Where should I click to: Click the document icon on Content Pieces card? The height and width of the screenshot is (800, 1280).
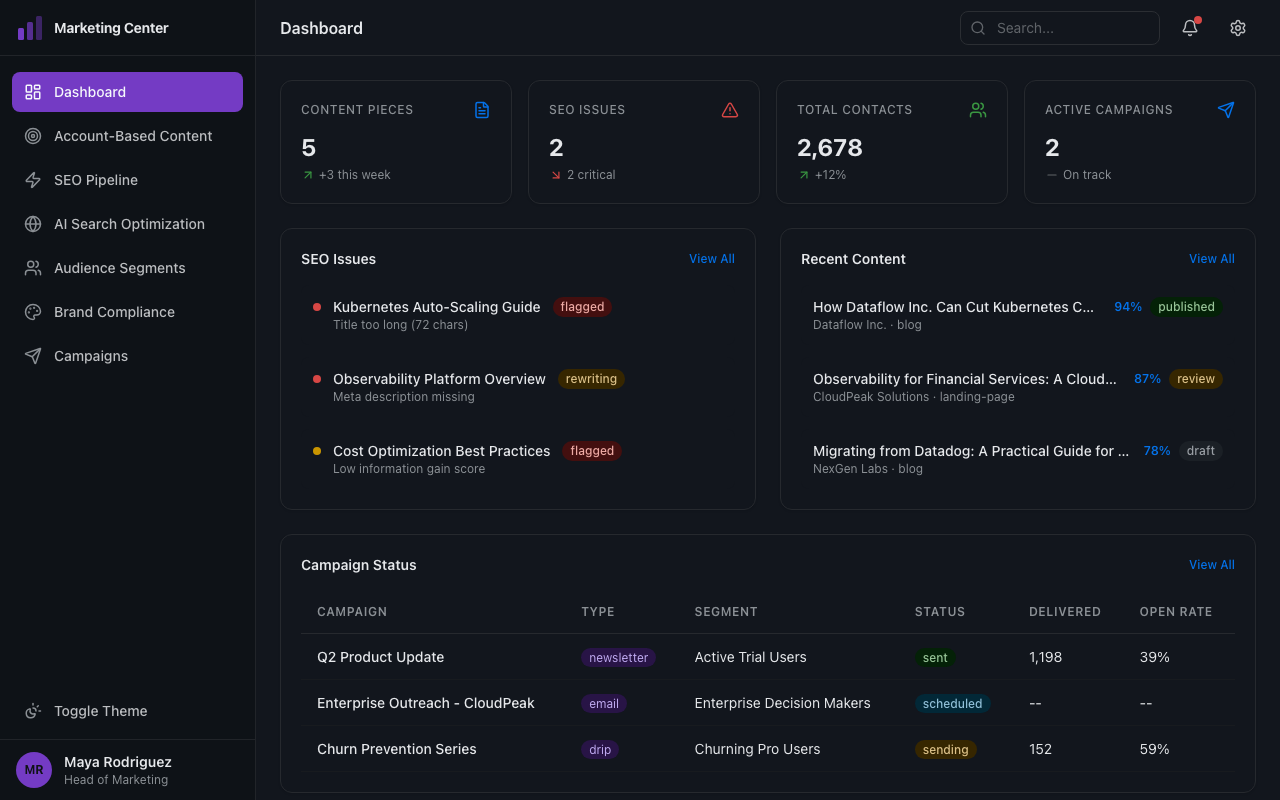coord(482,110)
